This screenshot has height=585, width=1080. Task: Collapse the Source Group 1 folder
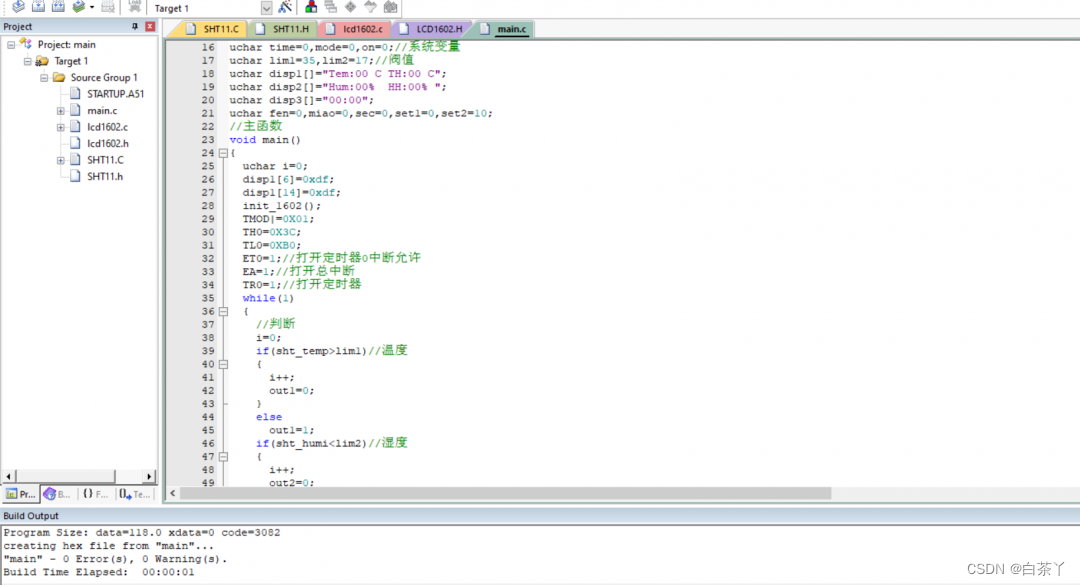(x=44, y=78)
